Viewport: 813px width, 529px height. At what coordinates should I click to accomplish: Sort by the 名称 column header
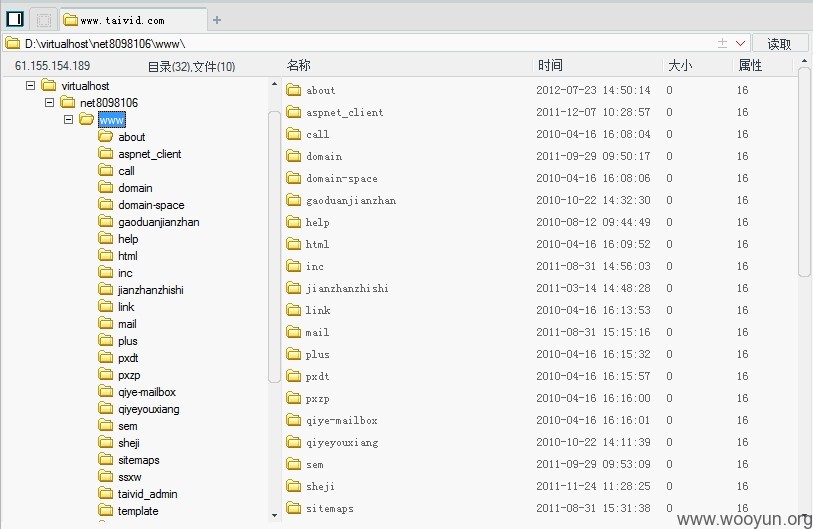click(299, 65)
